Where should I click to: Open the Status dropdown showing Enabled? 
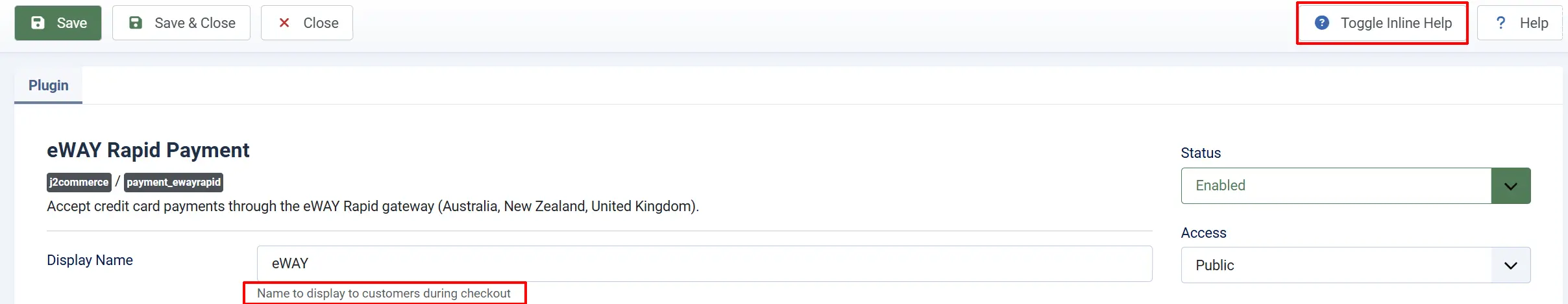[x=1356, y=186]
